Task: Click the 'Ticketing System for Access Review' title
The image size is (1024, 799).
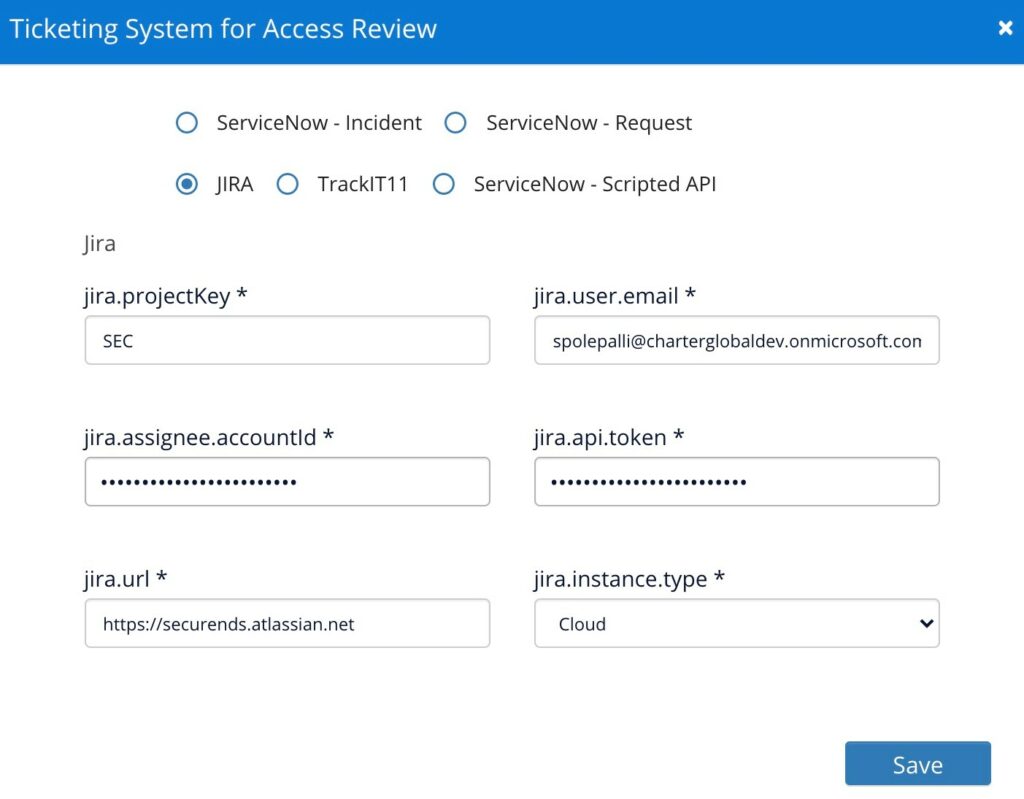Action: coord(223,29)
